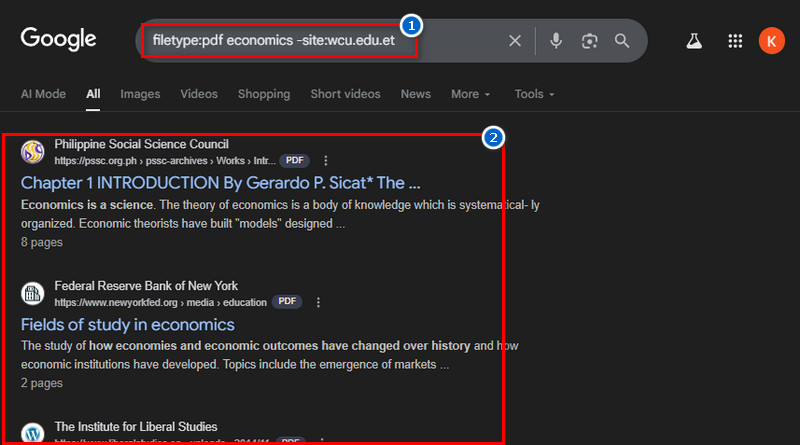
Task: Open "Chapter 1 INTRODUCTION By Gerardo P. Sicat" result
Action: click(220, 183)
